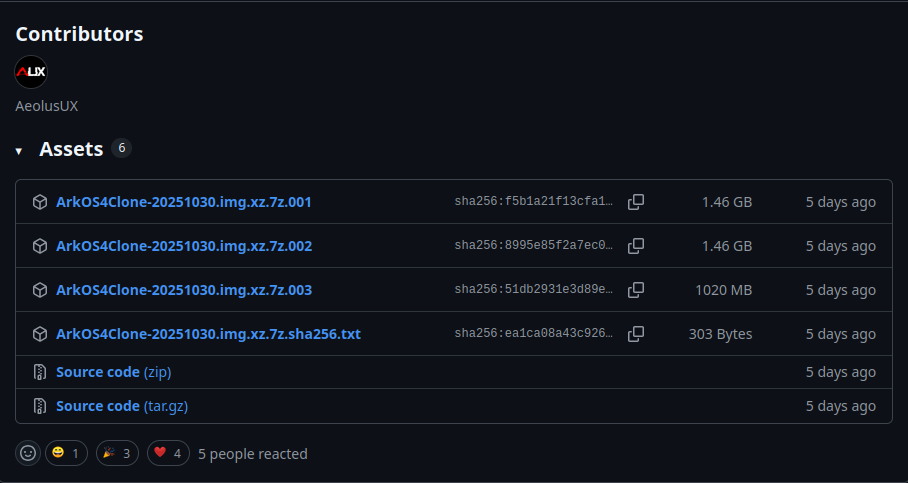Click the package icon beside sha256.txt
Viewport: 908px width, 483px height.
(40, 334)
